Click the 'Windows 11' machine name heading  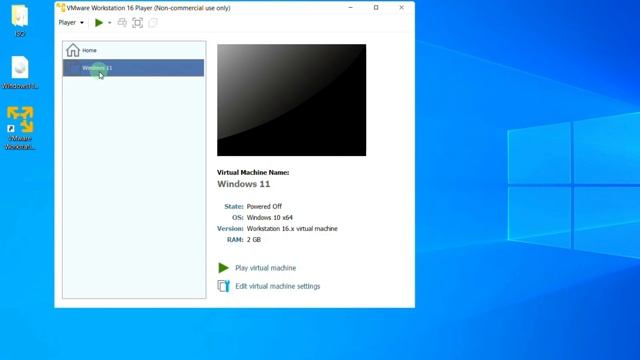(x=244, y=184)
